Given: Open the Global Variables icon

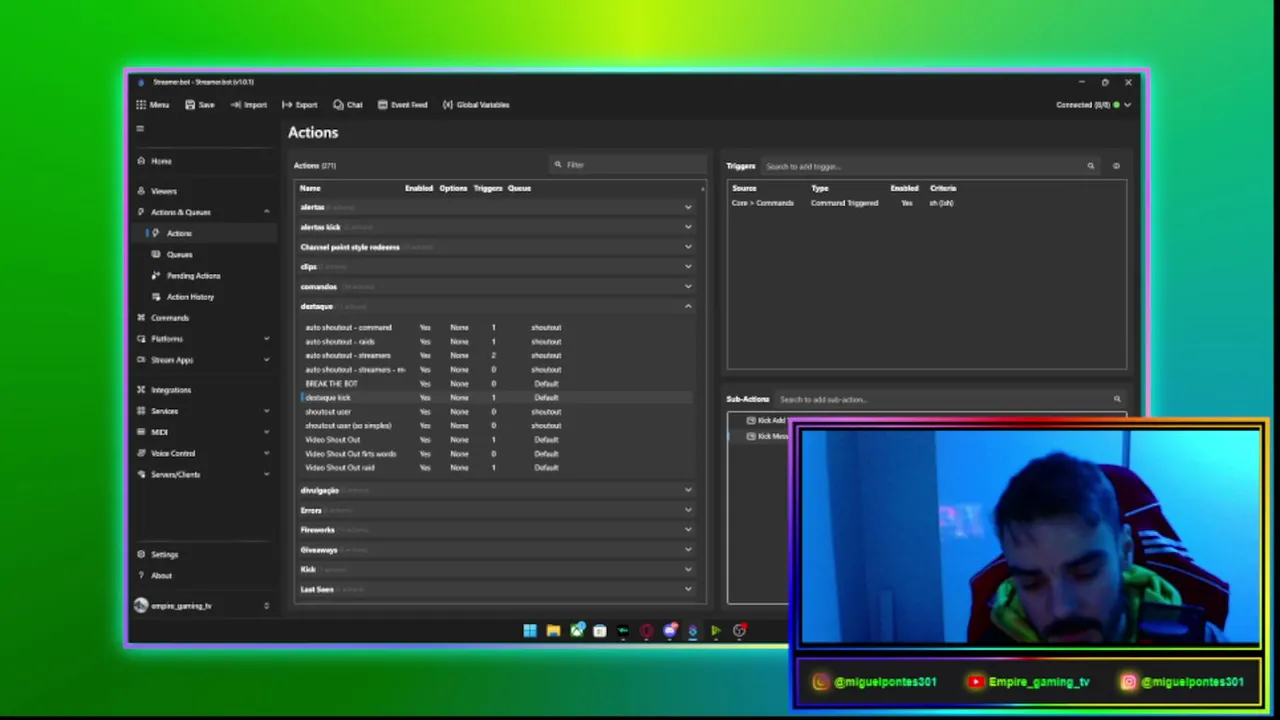Looking at the screenshot, I should pyautogui.click(x=447, y=105).
